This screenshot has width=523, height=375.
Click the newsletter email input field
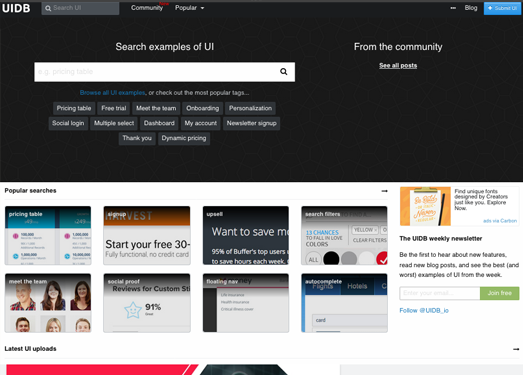point(440,293)
